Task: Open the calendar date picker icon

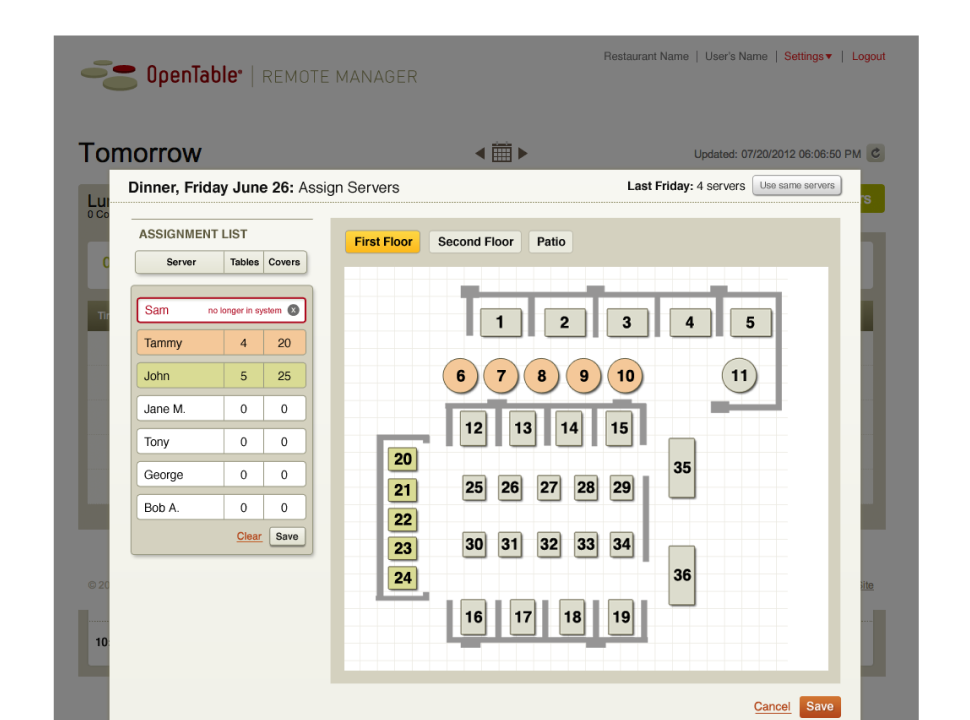Action: coord(502,153)
